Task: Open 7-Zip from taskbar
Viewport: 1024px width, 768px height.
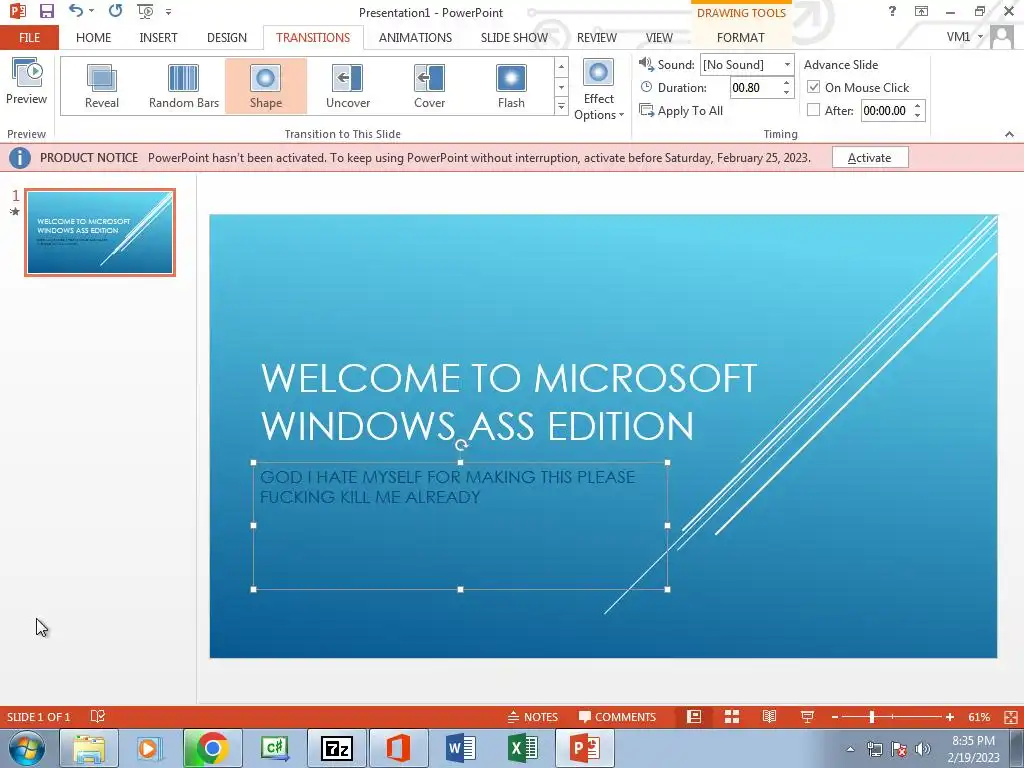Action: (336, 748)
